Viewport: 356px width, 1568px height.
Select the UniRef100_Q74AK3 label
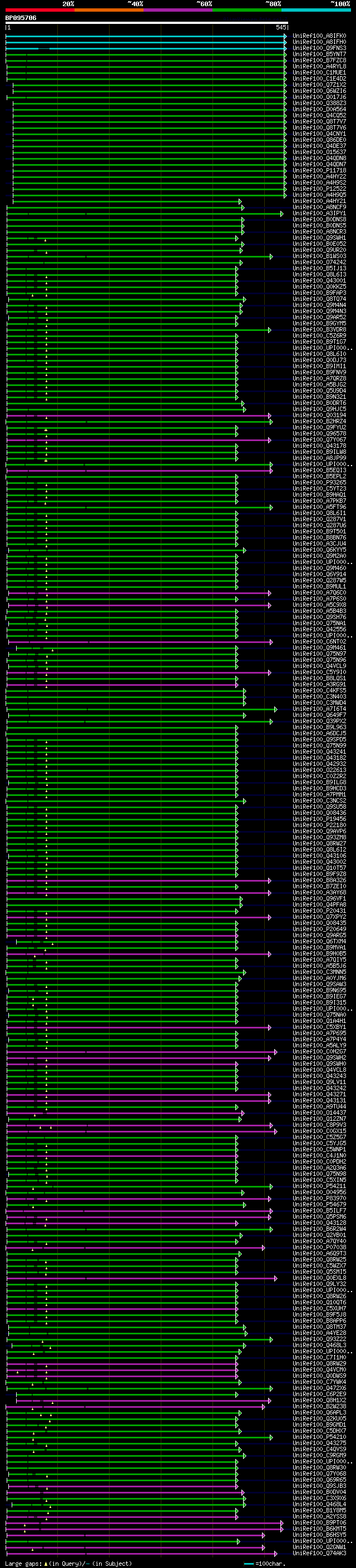tap(319, 1553)
